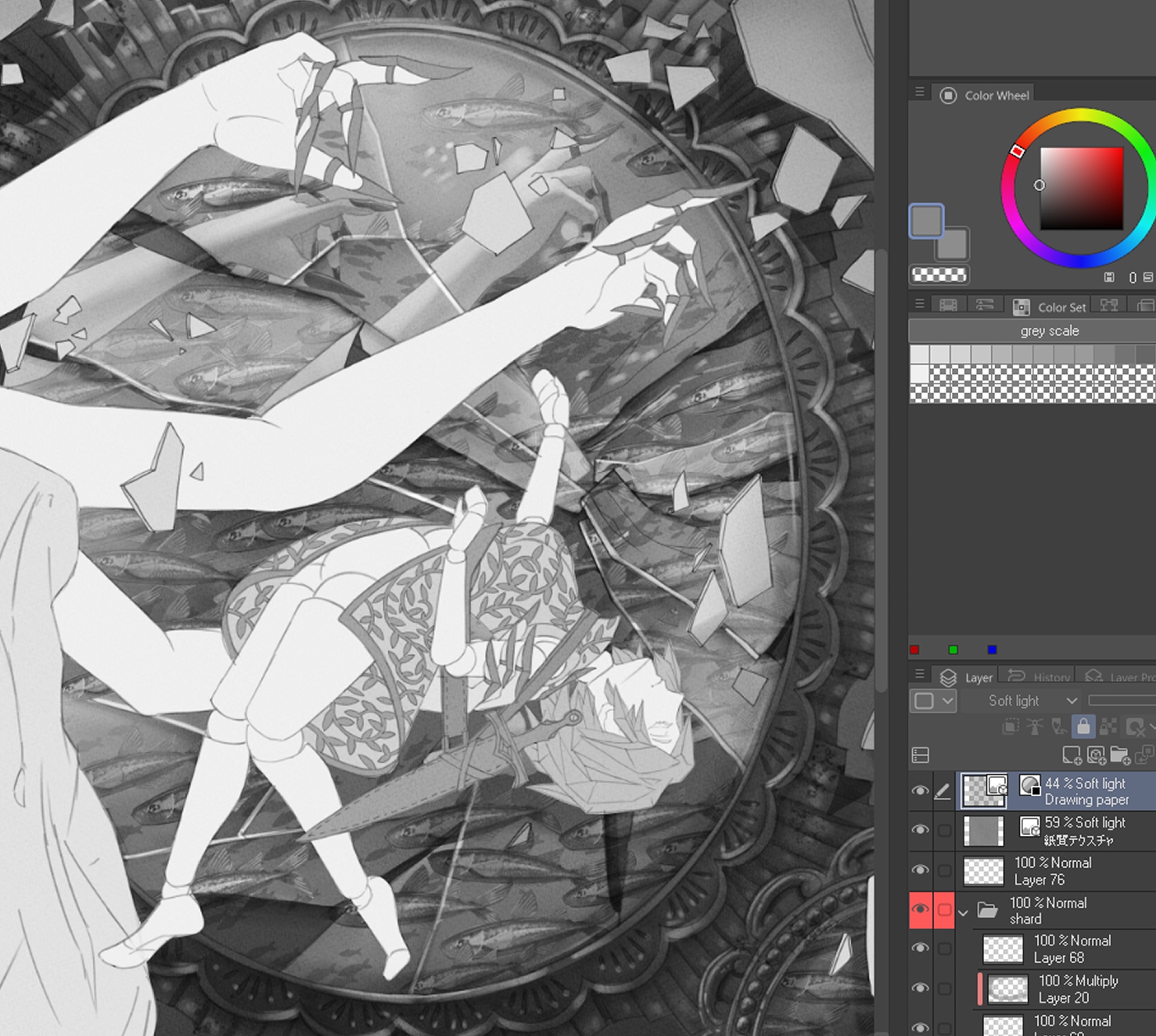This screenshot has width=1156, height=1036.
Task: Hide Layer 76 visibility eye
Action: (920, 870)
